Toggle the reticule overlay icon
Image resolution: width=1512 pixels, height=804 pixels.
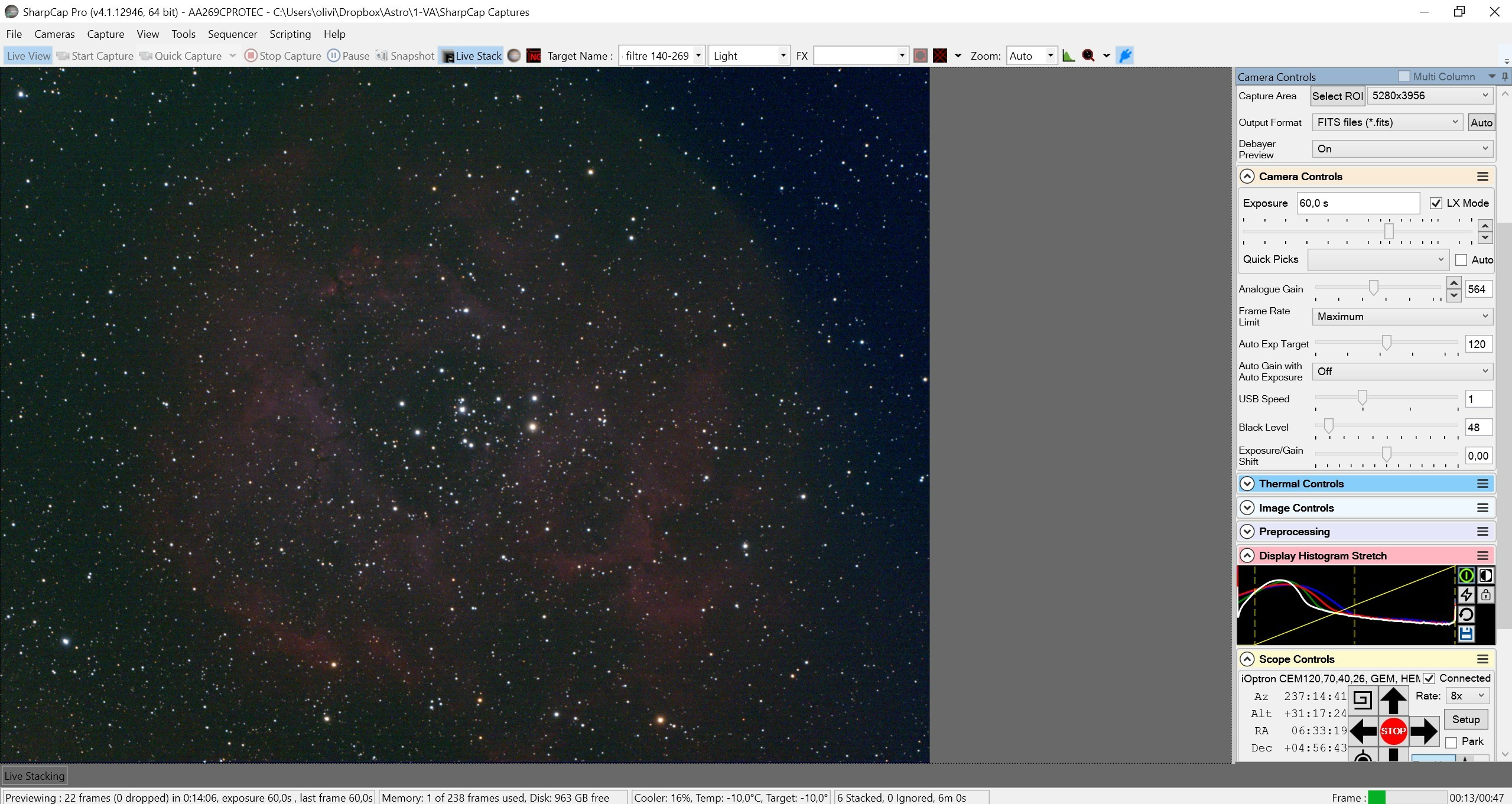pyautogui.click(x=920, y=56)
